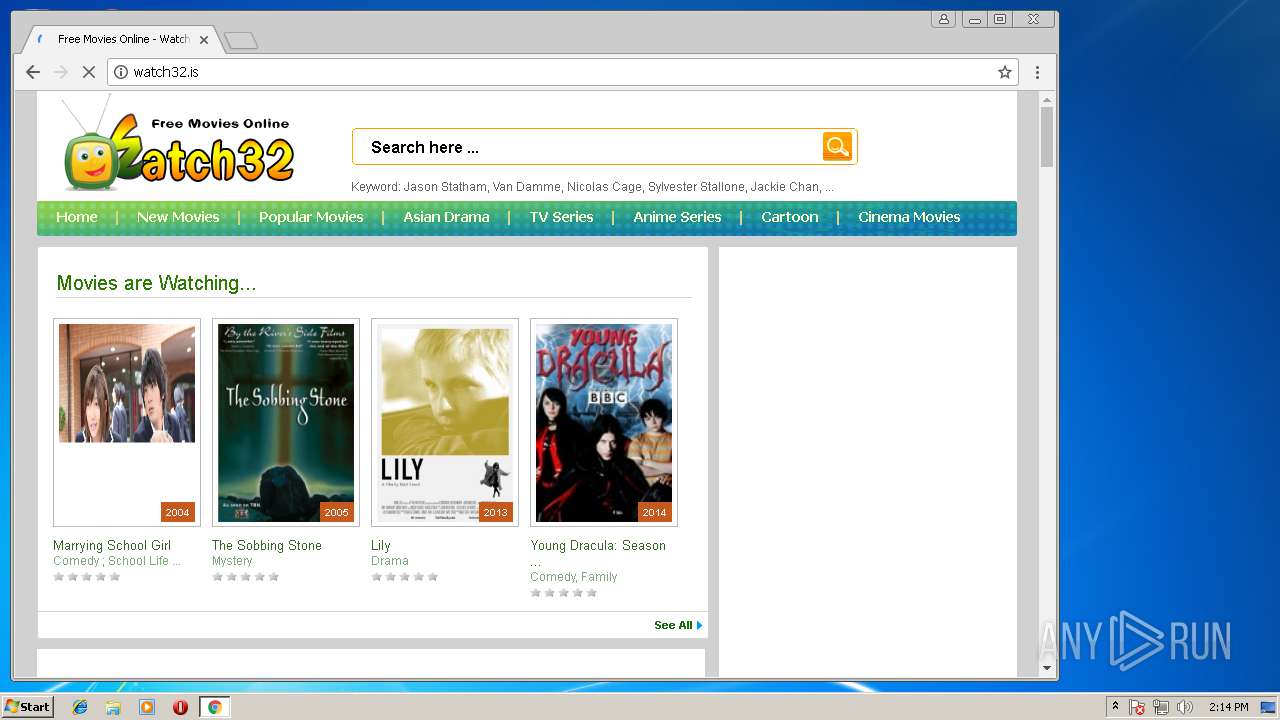Close the Free Movies Online tab

[x=204, y=40]
